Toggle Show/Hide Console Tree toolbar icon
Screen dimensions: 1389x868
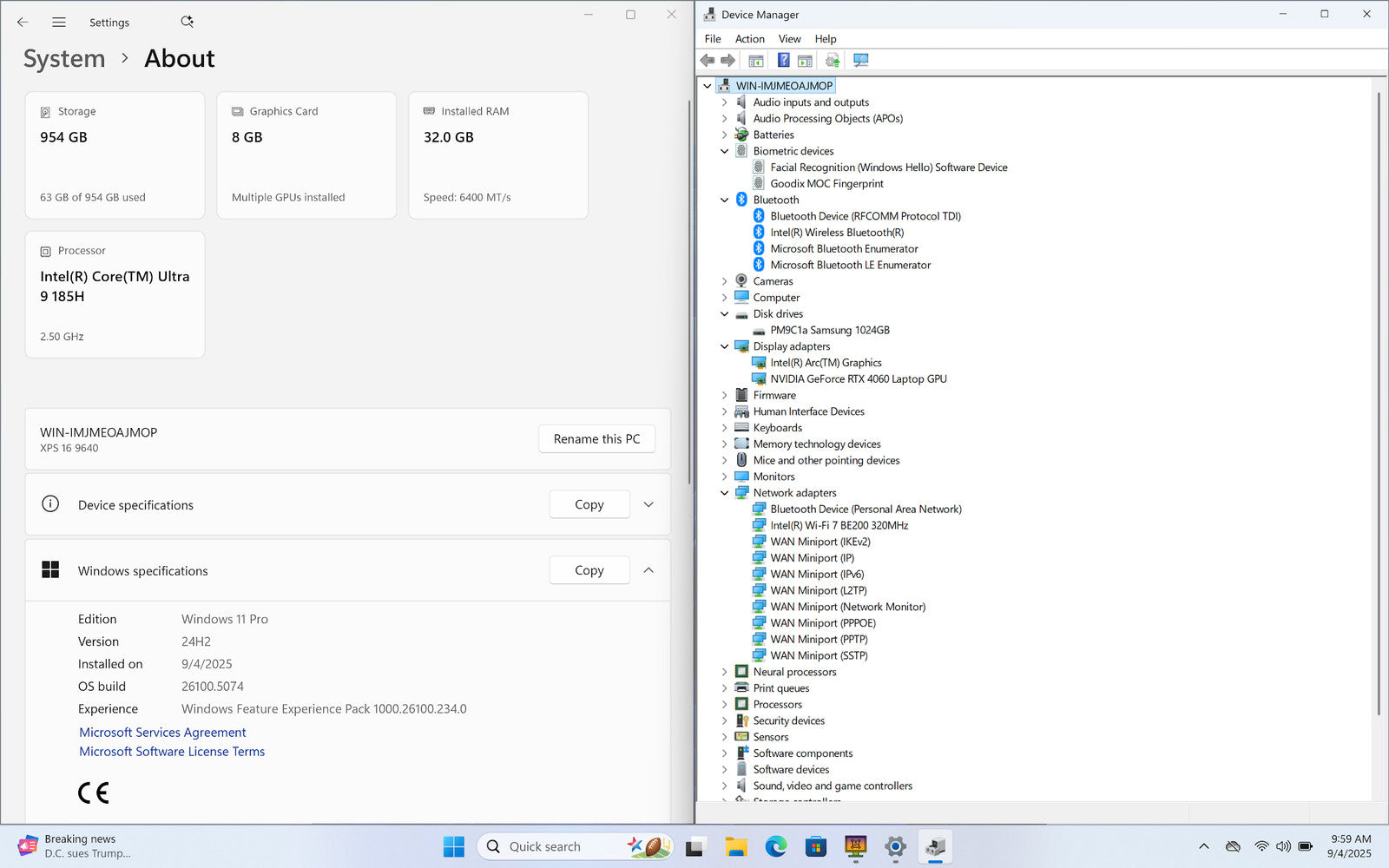[756, 61]
